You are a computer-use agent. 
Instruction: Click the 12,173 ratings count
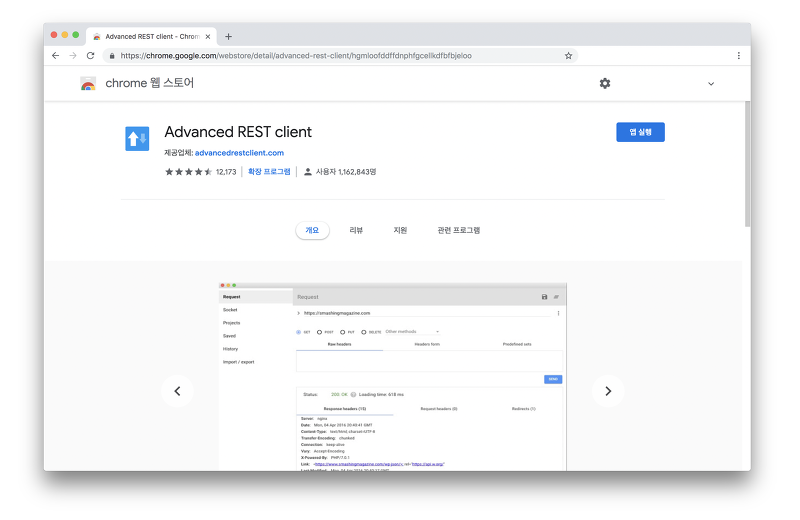coord(226,172)
